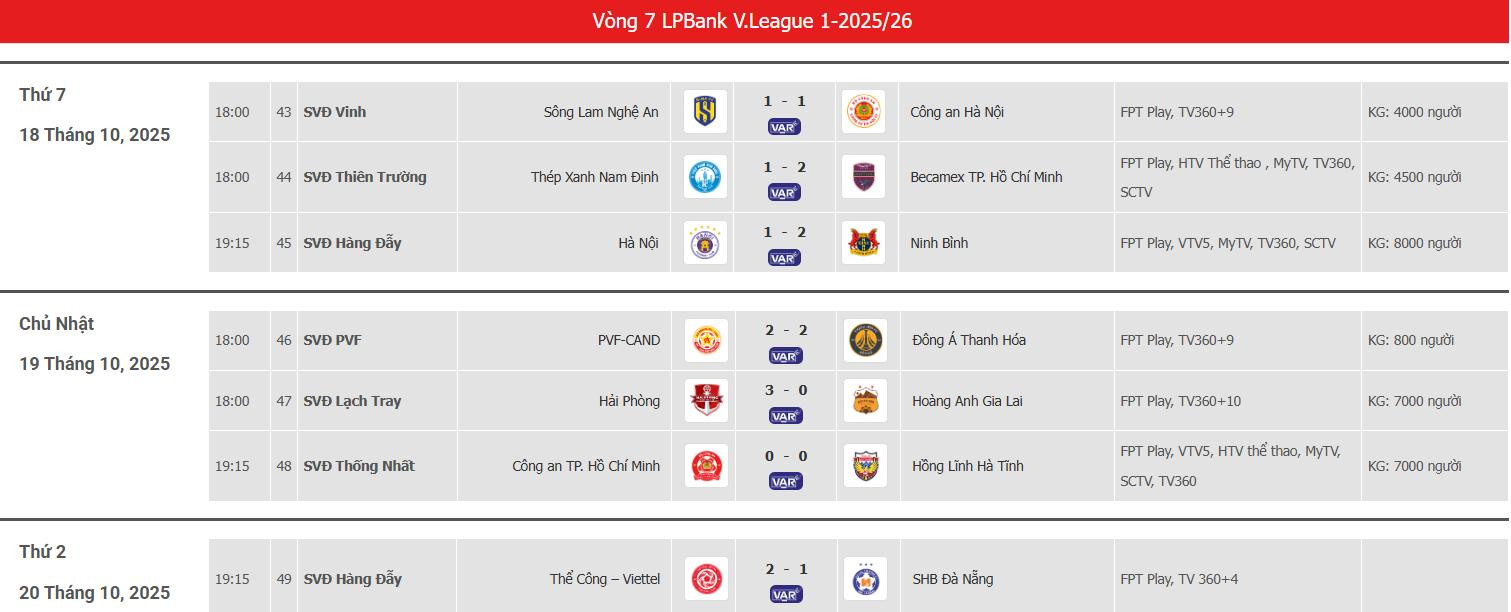Select the 1 - 1 scoreline of match 43

784,100
